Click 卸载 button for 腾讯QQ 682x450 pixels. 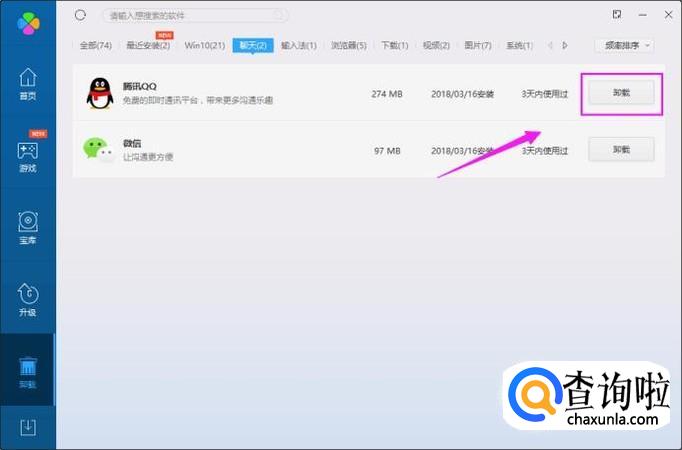621,93
